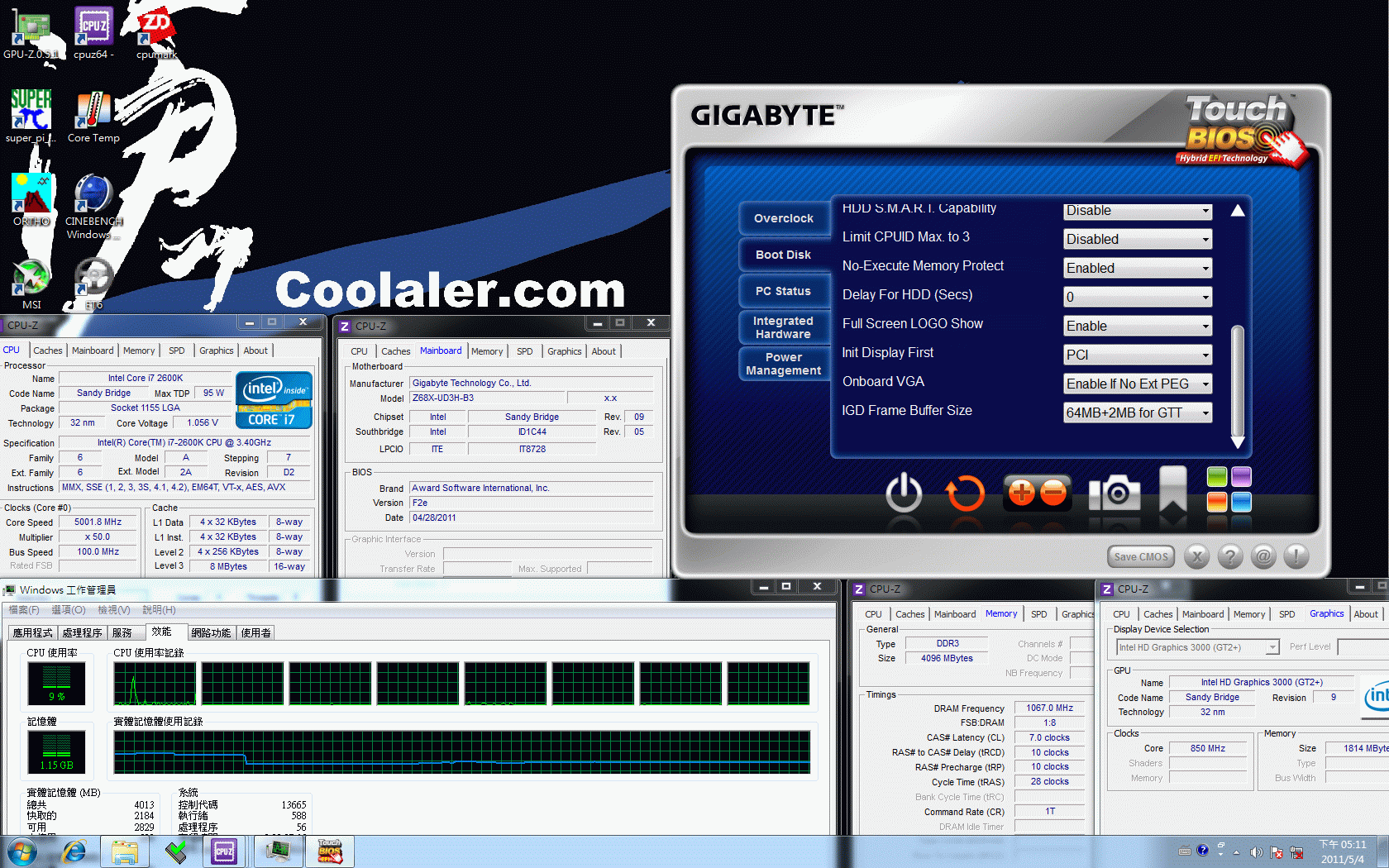Open the ET6 desktop shortcut

pyautogui.click(x=93, y=284)
